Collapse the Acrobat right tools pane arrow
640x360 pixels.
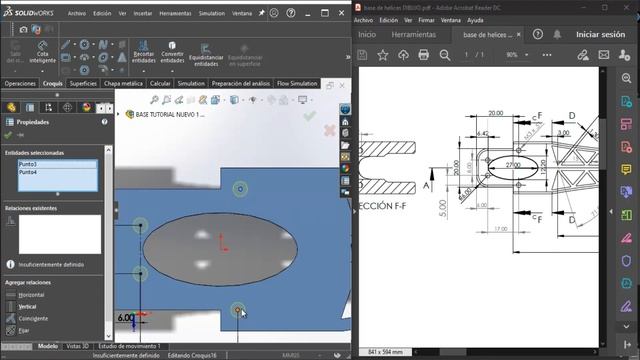point(611,211)
